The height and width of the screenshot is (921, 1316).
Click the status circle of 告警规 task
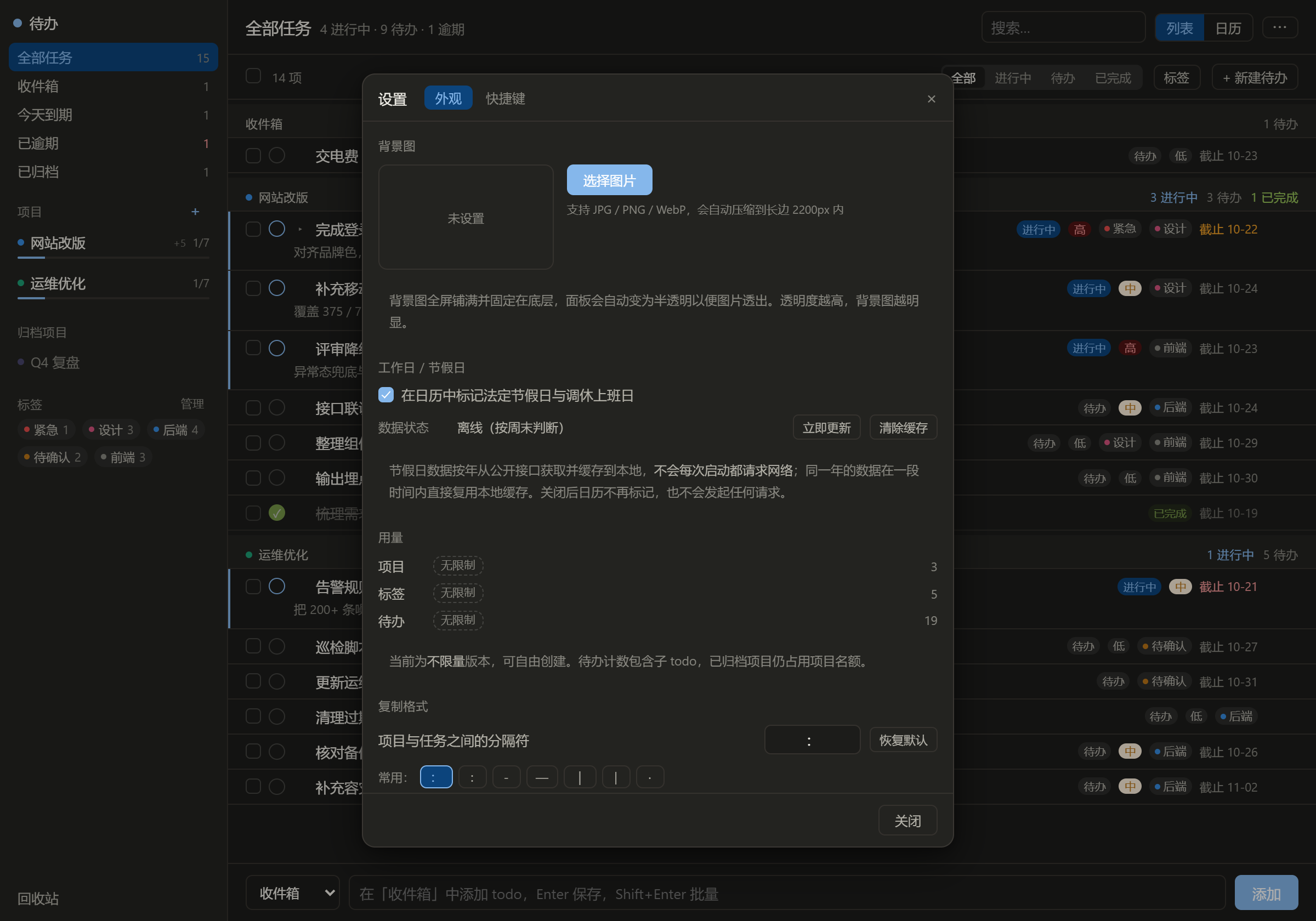(277, 585)
